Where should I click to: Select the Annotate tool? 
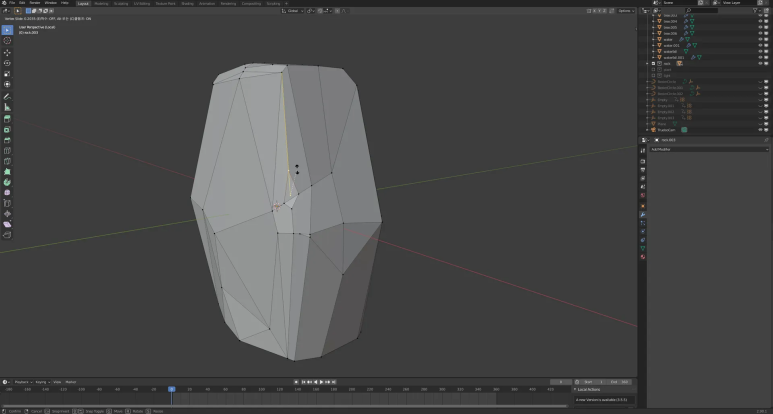click(x=8, y=96)
